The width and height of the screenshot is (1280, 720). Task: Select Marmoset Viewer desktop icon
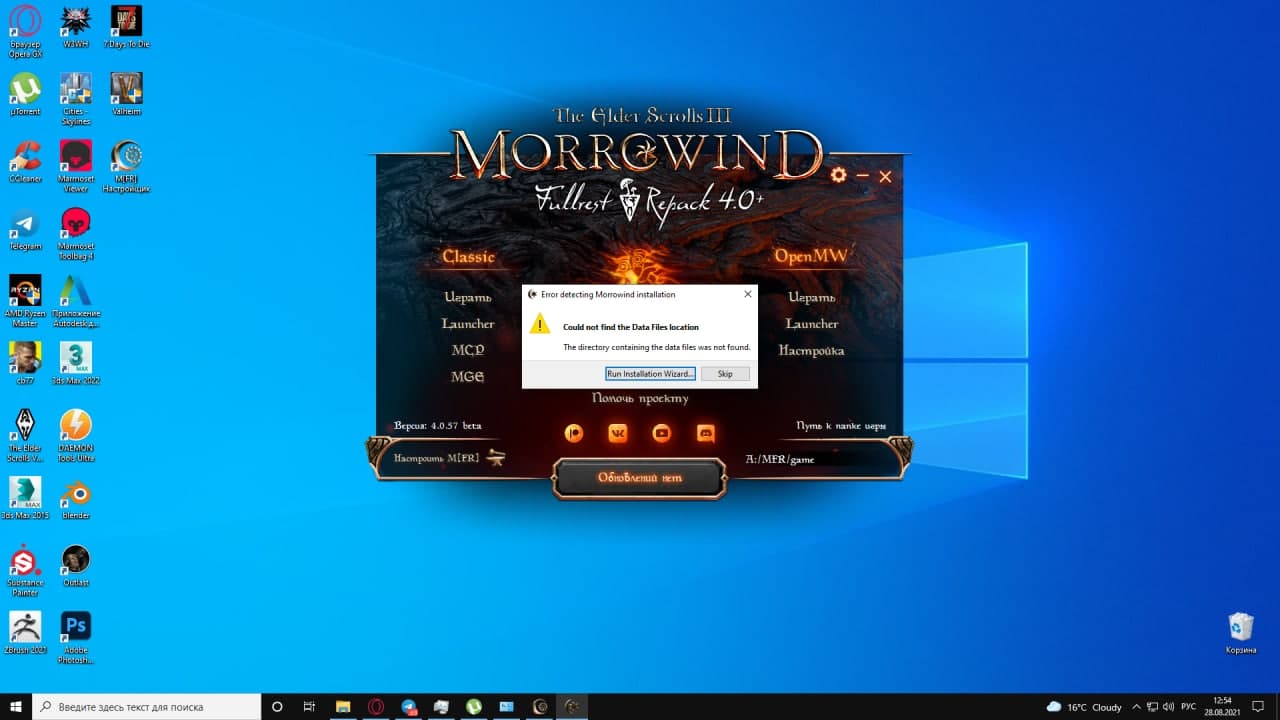click(x=76, y=165)
